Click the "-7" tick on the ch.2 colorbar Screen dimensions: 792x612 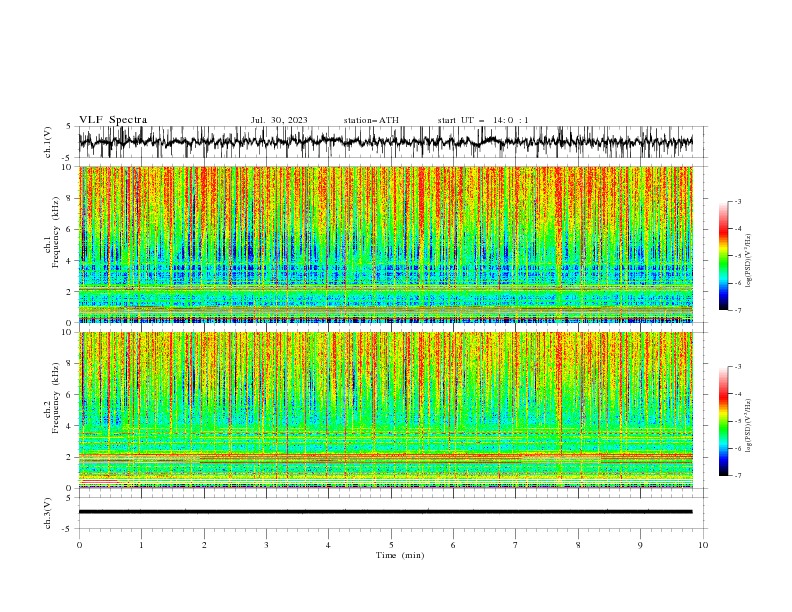click(737, 476)
